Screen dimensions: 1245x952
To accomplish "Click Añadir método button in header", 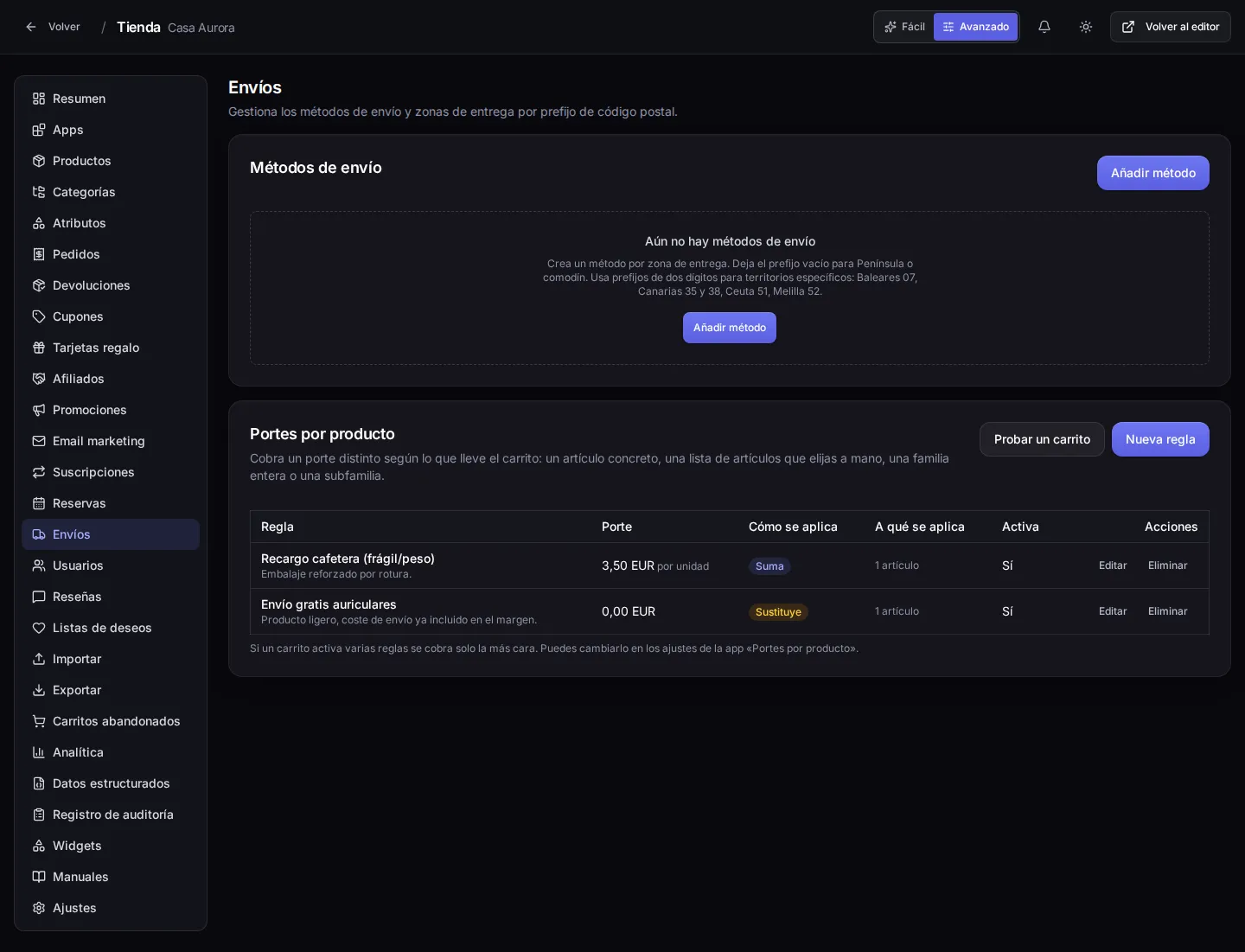I will coord(1153,173).
